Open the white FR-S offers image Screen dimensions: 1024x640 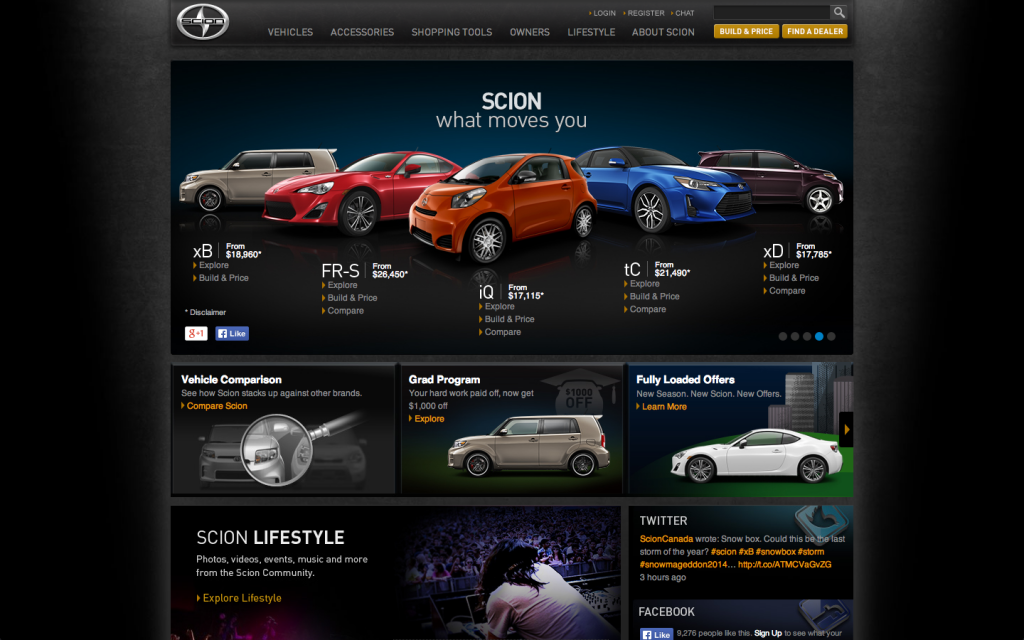(x=758, y=455)
